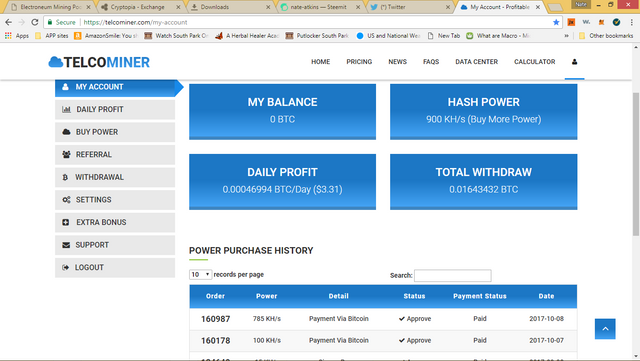Viewport: 640px width, 361px height.
Task: Sort table by Detail column
Action: click(338, 296)
